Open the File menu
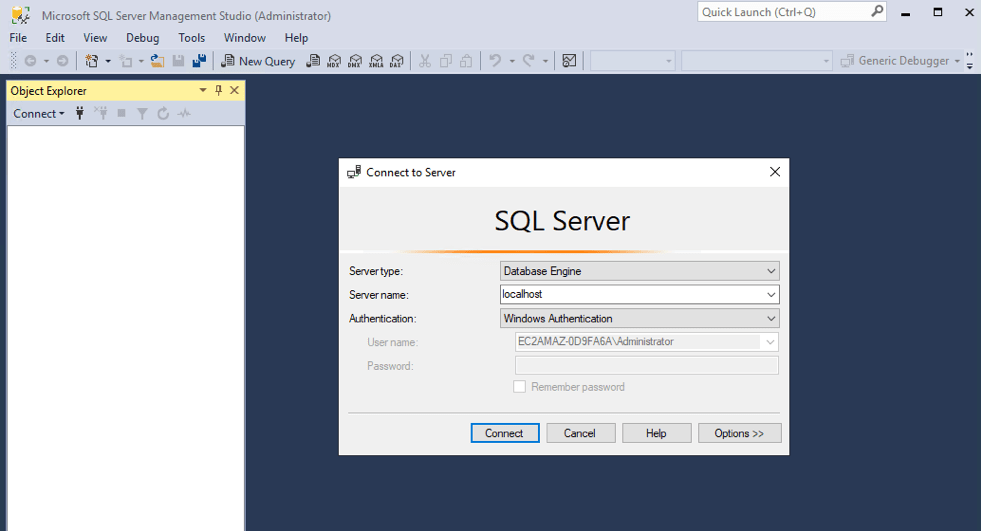Image resolution: width=981 pixels, height=531 pixels. click(18, 38)
